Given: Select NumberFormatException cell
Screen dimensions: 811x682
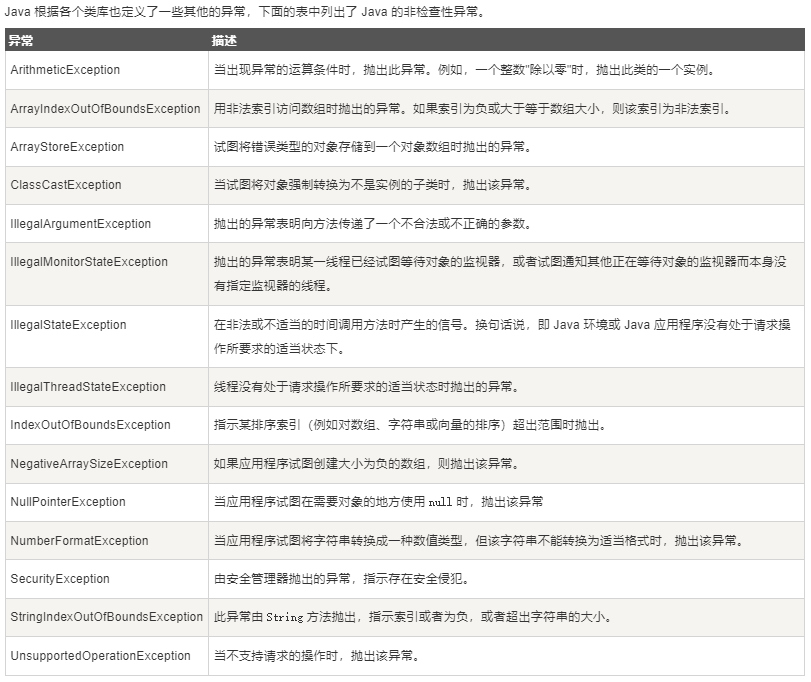Looking at the screenshot, I should 107,541.
